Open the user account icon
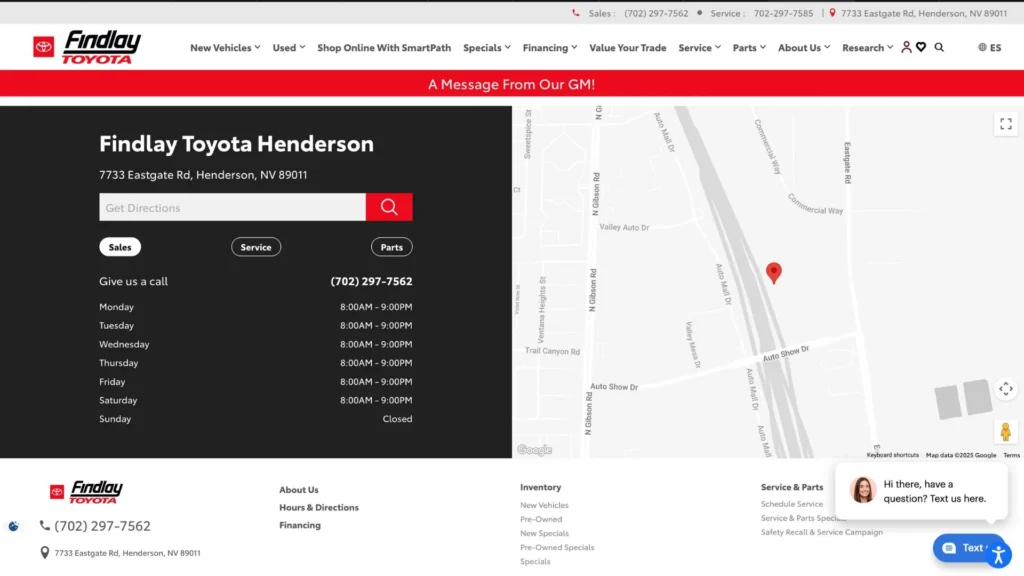The width and height of the screenshot is (1024, 576). (x=906, y=47)
